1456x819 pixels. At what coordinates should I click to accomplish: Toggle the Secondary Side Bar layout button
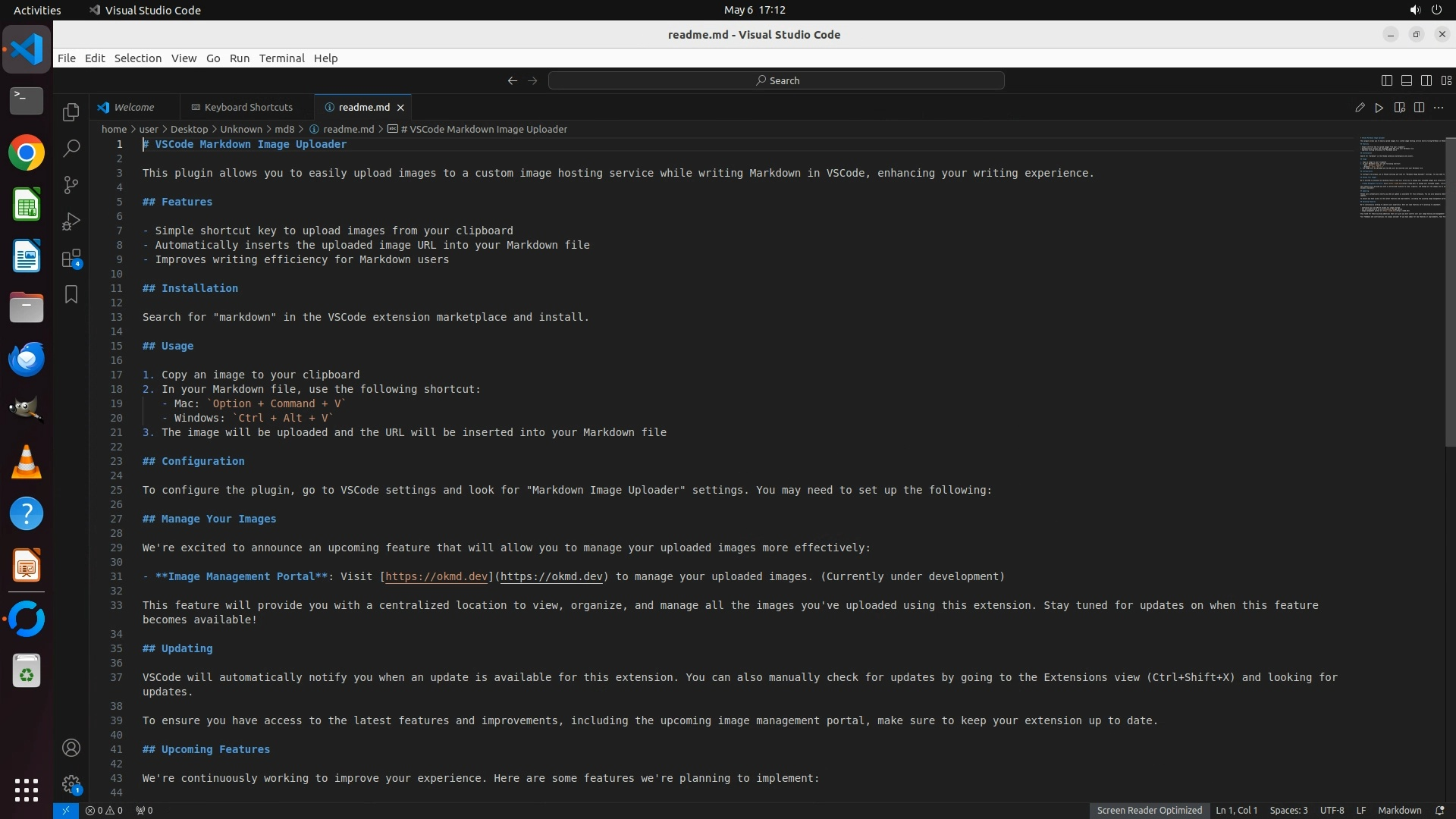point(1426,80)
